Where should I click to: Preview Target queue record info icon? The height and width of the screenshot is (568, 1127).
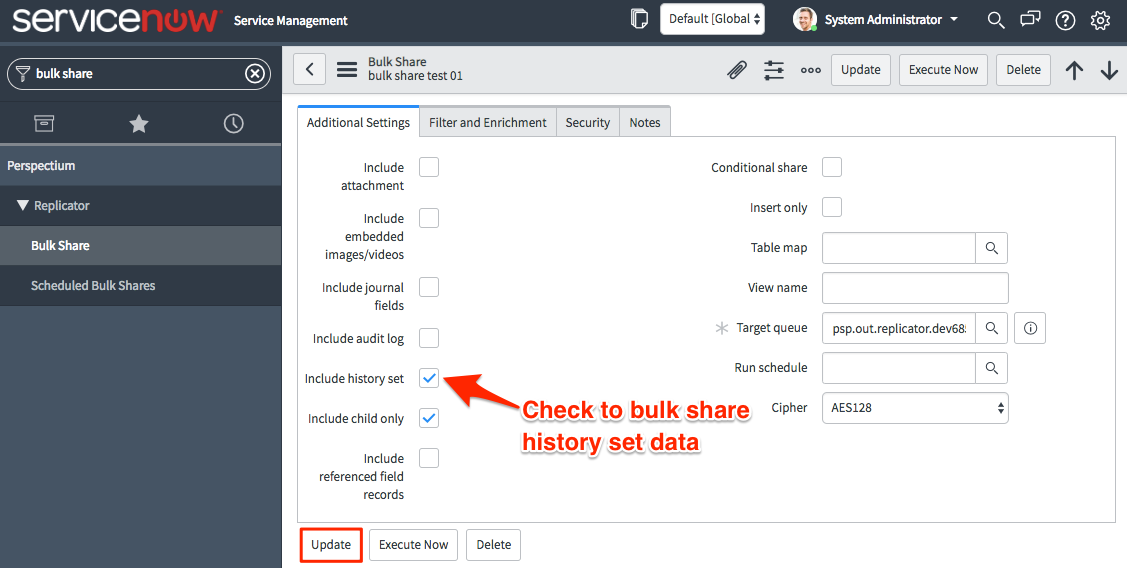1030,328
